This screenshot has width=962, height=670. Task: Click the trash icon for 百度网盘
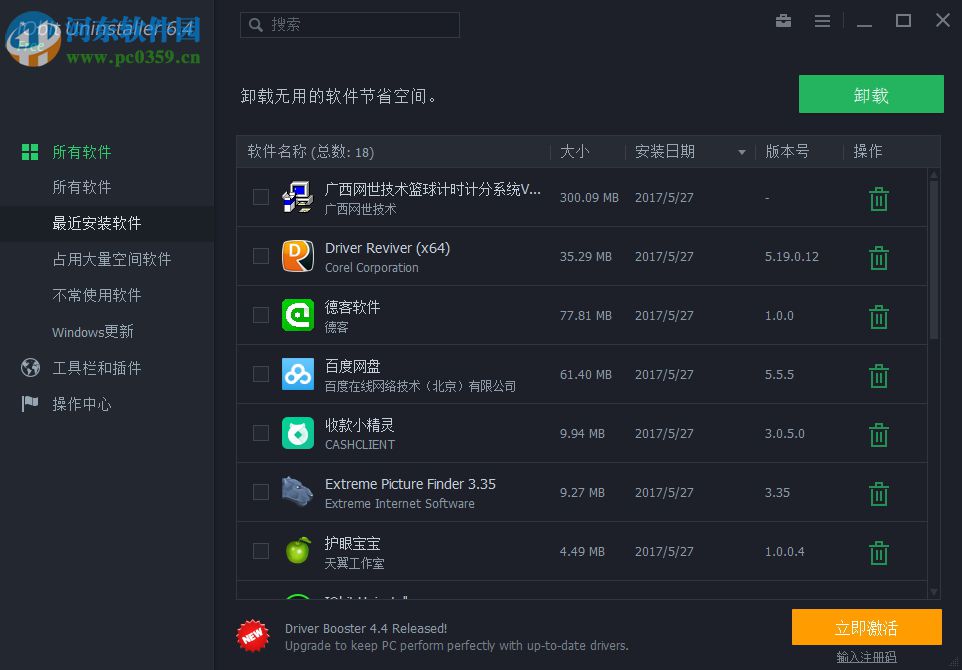[878, 375]
